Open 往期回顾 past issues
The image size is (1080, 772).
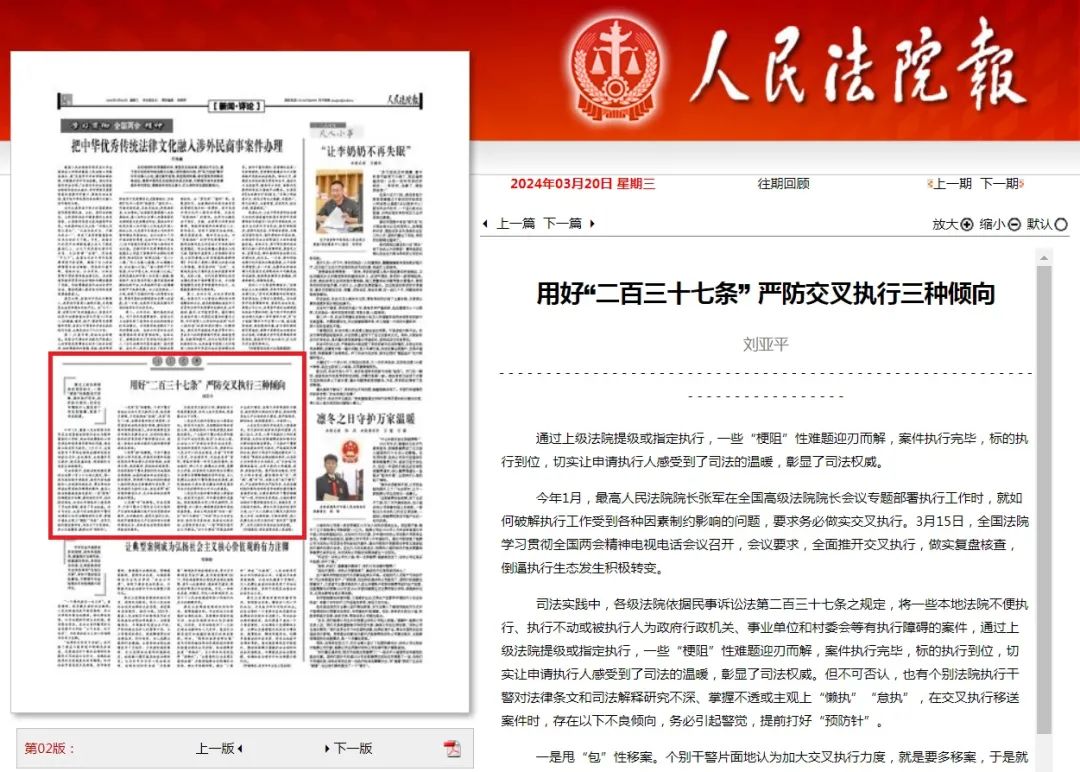[x=783, y=184]
